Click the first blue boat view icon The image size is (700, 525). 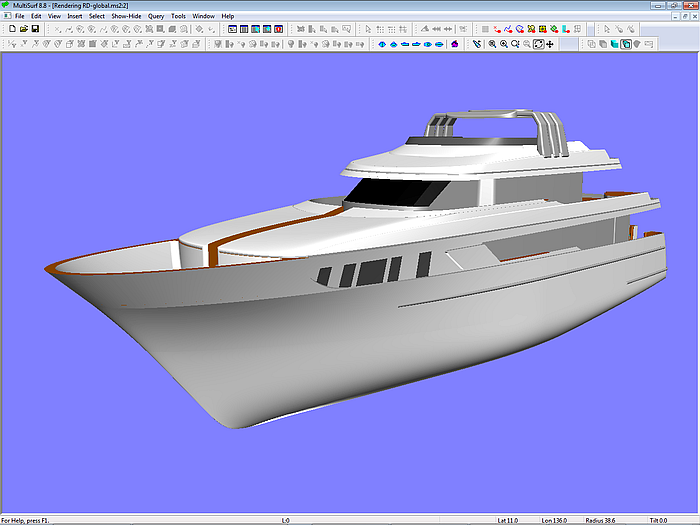(x=382, y=44)
